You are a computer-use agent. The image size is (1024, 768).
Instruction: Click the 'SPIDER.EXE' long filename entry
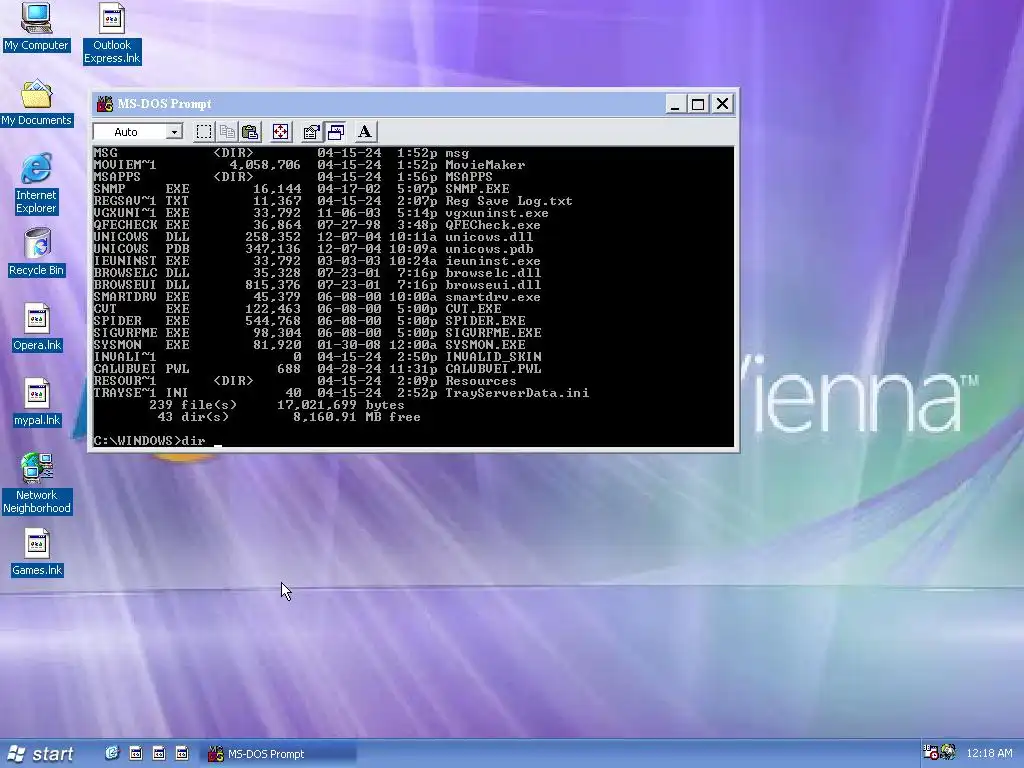[485, 321]
